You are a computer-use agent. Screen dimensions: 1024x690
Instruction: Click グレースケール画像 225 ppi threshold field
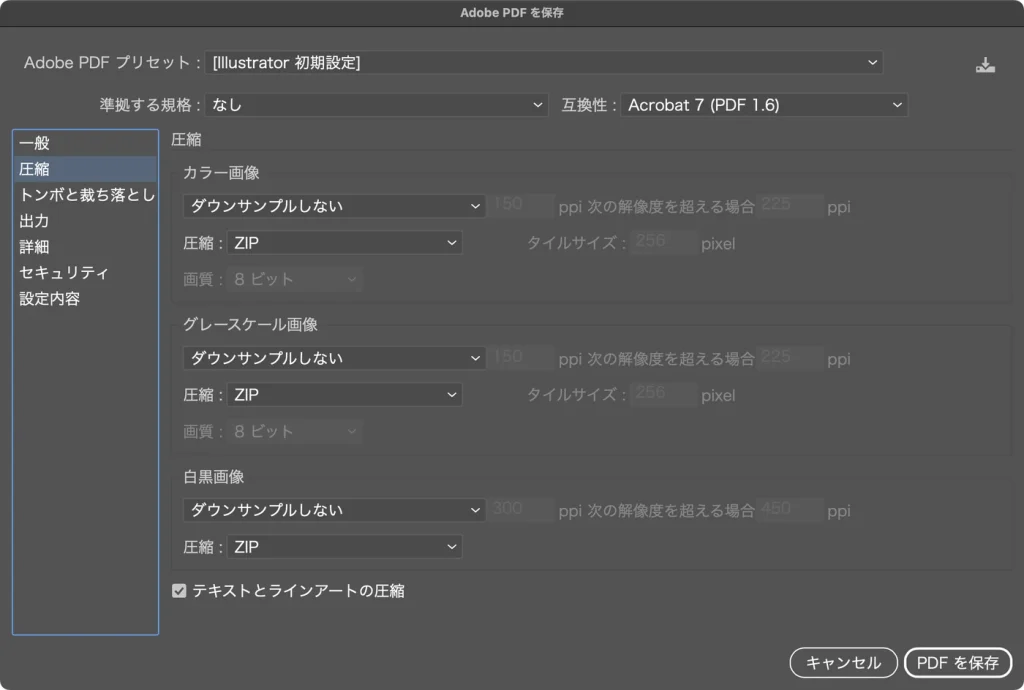point(790,358)
